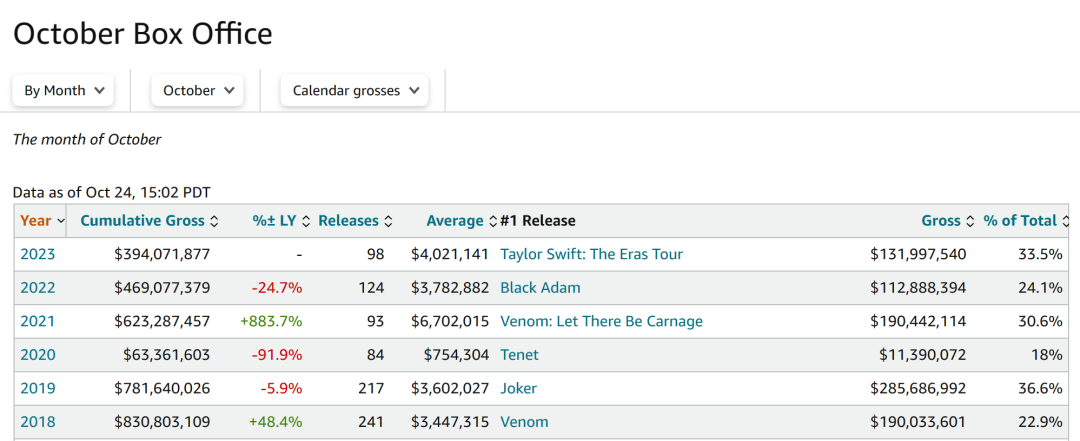Go to the 2021 year page
The image size is (1080, 441).
point(38,321)
